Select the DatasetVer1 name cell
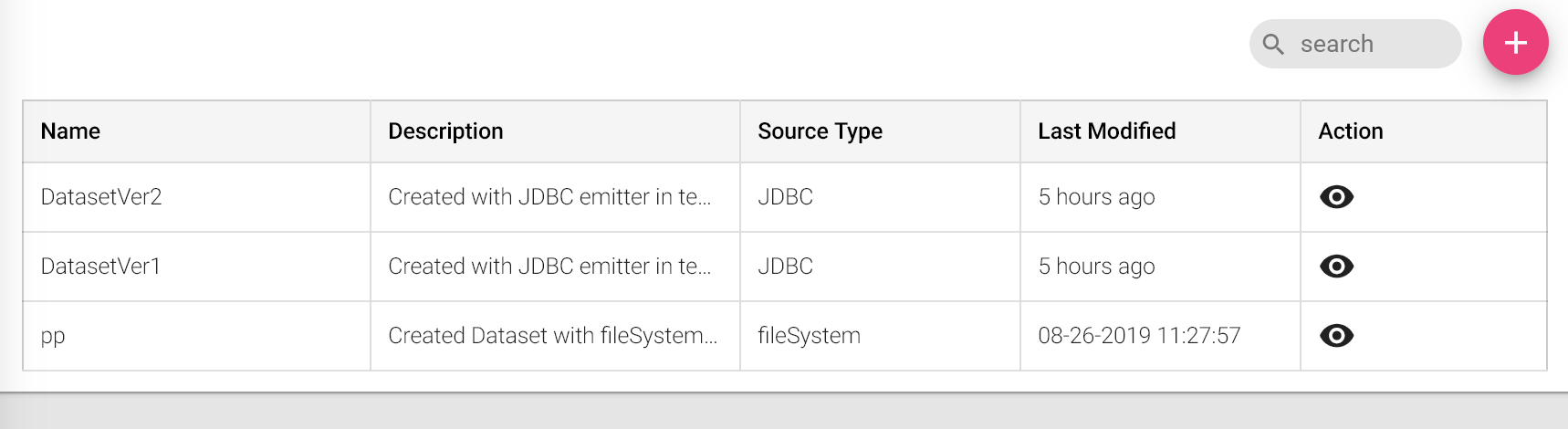The width and height of the screenshot is (1568, 429). click(x=100, y=267)
